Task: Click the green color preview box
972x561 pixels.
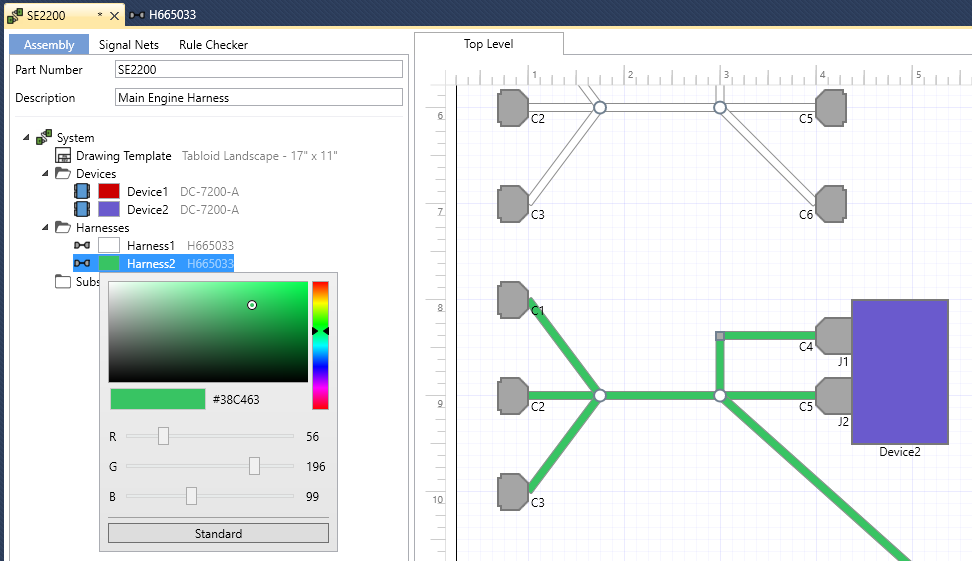Action: pyautogui.click(x=157, y=399)
